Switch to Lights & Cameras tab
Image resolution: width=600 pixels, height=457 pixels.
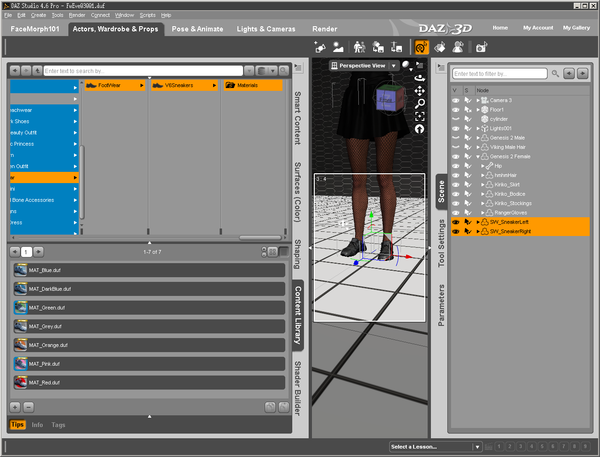[x=266, y=29]
